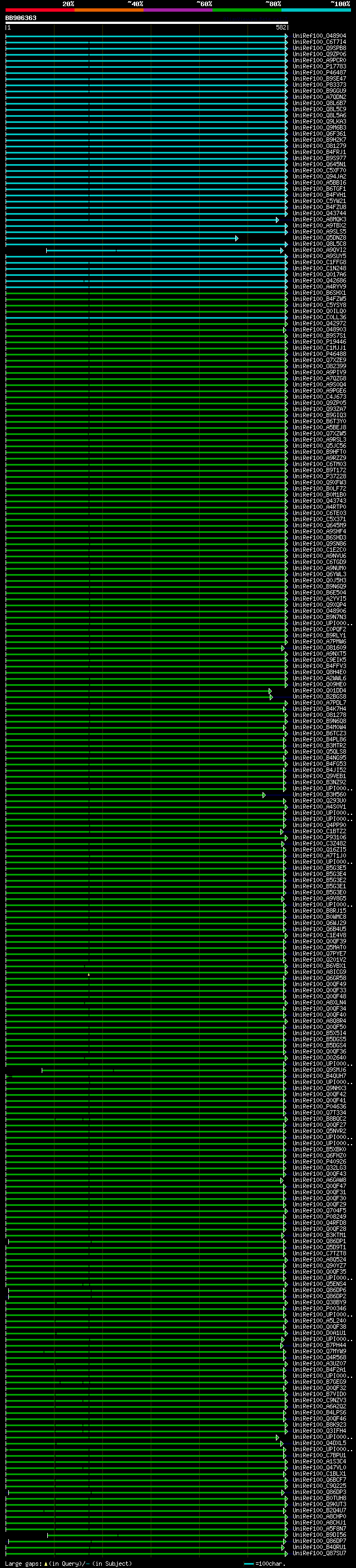This screenshot has height=1568, width=356.
Task: Click the short alignment bar for UniRef100_Q5DNZ8
Action: 122,238
